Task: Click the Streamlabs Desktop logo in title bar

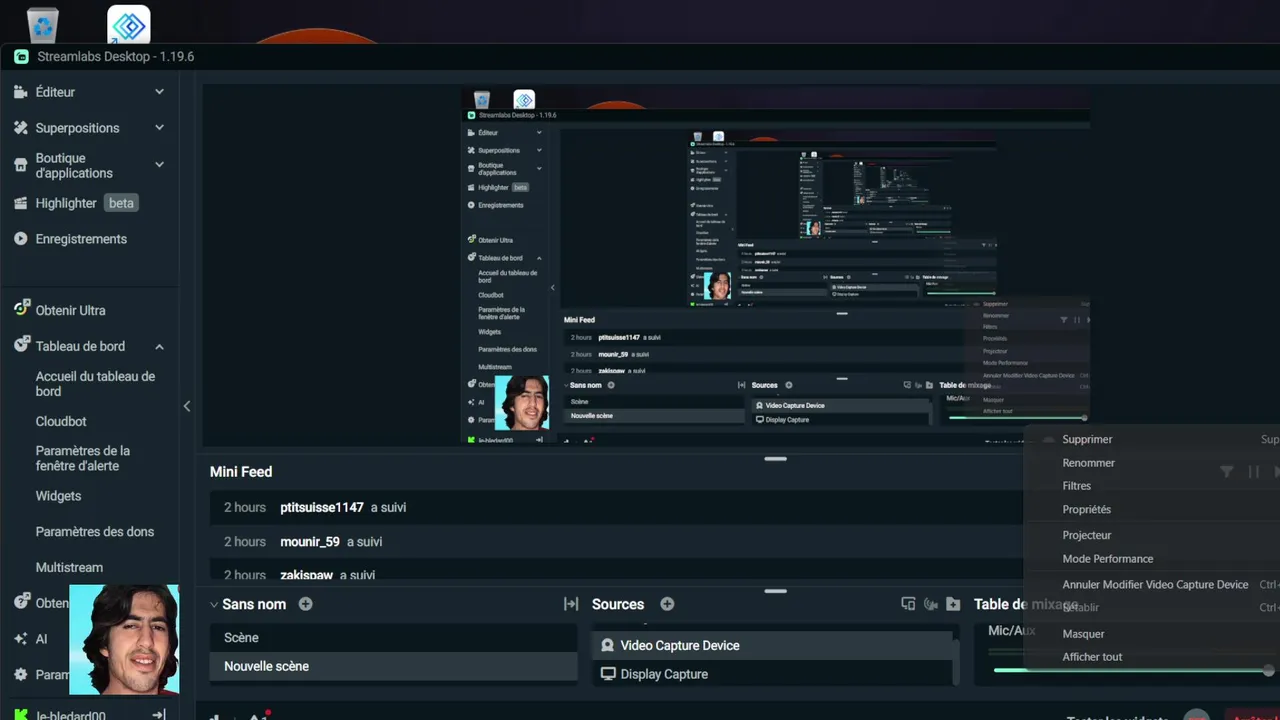Action: (21, 57)
